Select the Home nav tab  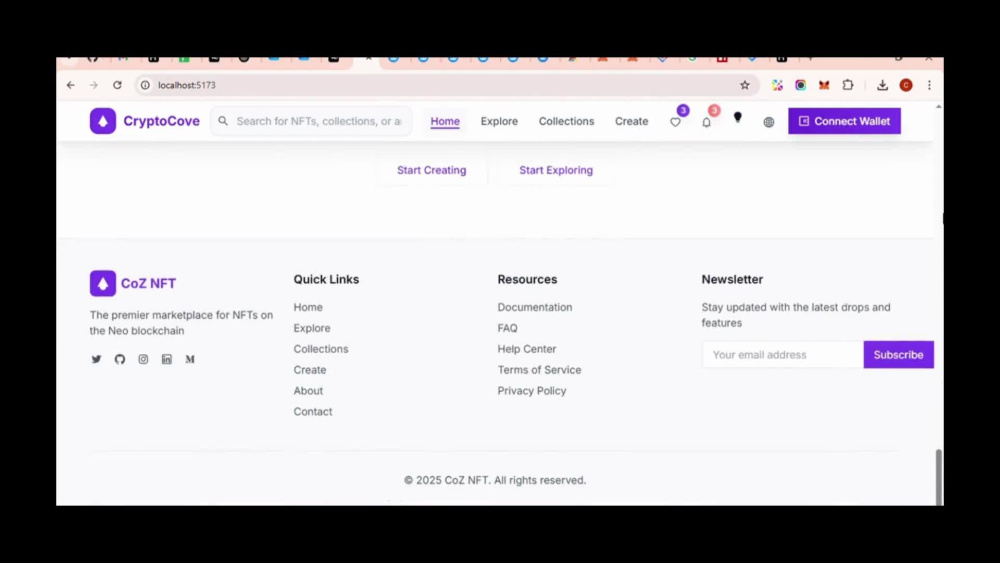point(445,121)
